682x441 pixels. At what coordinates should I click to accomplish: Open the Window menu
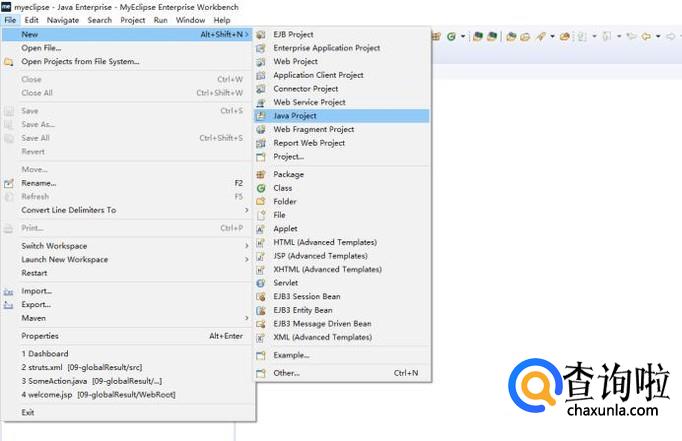(190, 20)
